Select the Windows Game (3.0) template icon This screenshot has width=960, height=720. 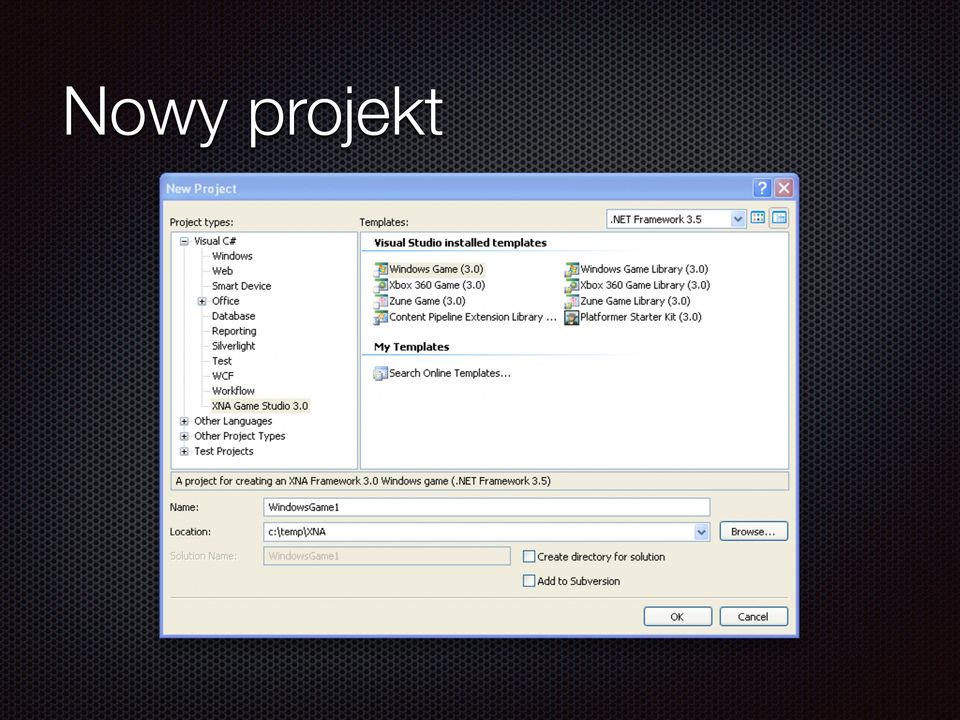click(x=380, y=269)
